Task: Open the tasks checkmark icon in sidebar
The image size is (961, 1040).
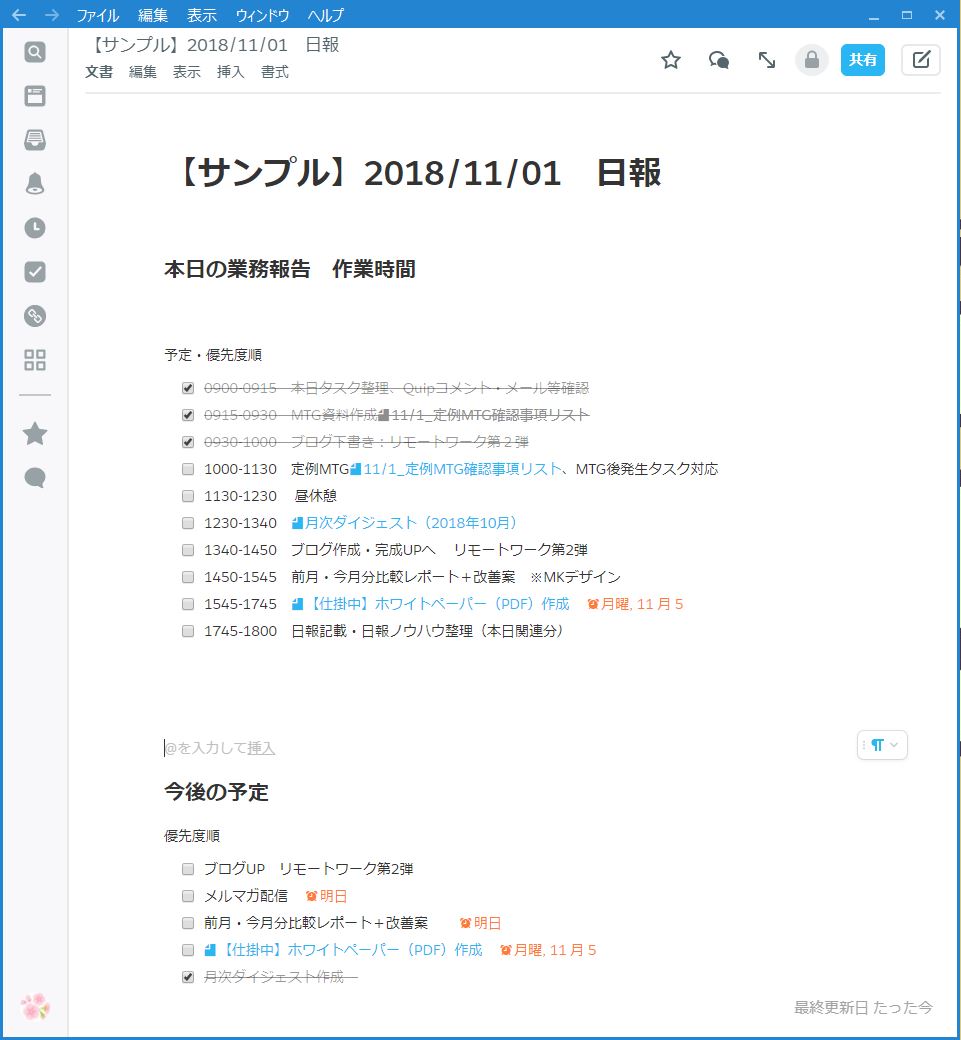Action: click(35, 272)
